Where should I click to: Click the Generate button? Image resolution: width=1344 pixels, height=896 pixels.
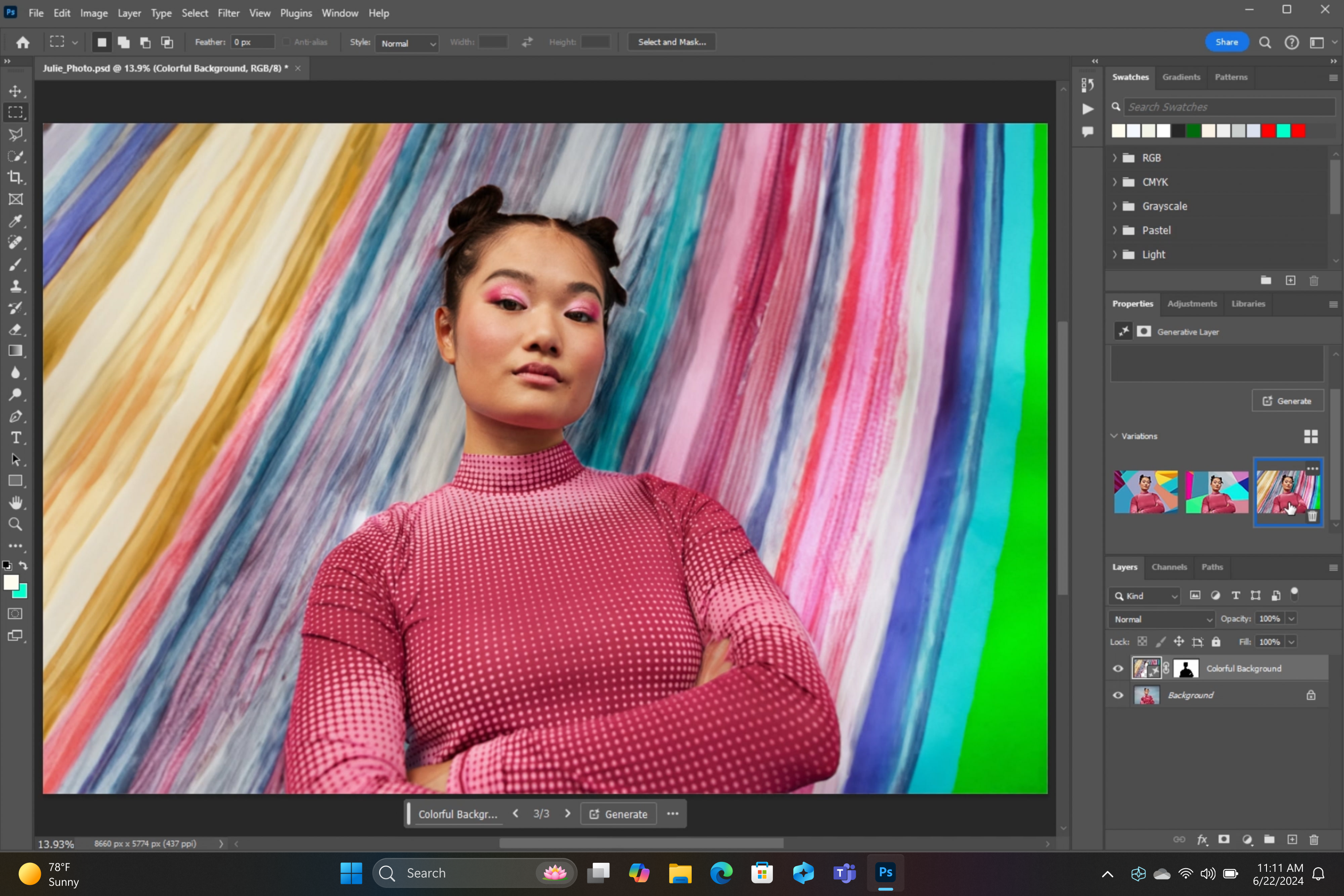(1289, 401)
